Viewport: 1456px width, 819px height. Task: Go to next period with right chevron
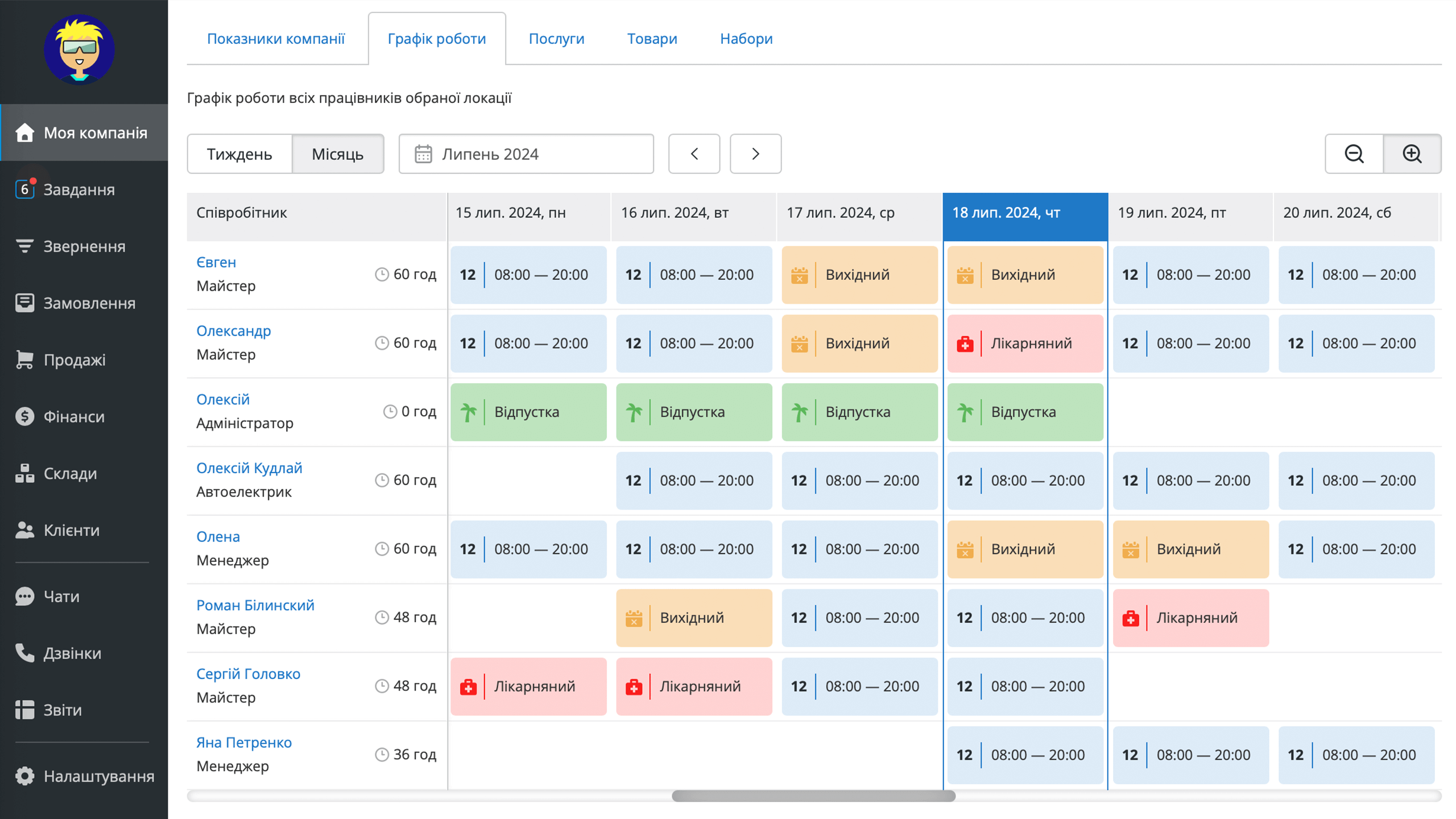pyautogui.click(x=755, y=154)
